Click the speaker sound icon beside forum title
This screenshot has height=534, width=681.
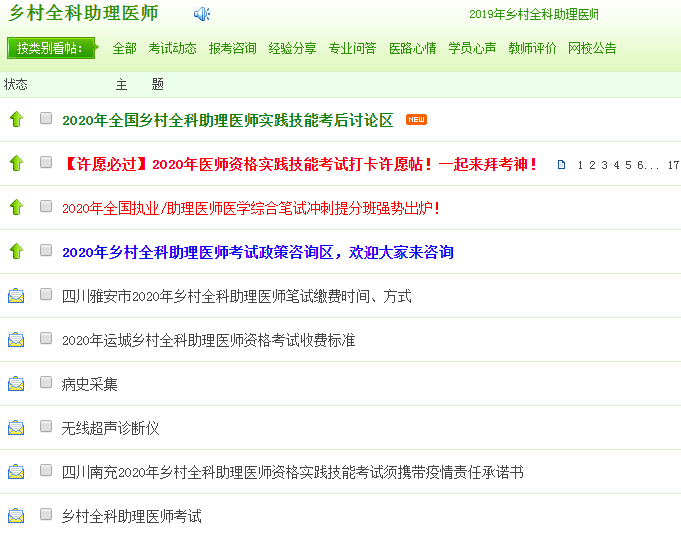pyautogui.click(x=202, y=14)
